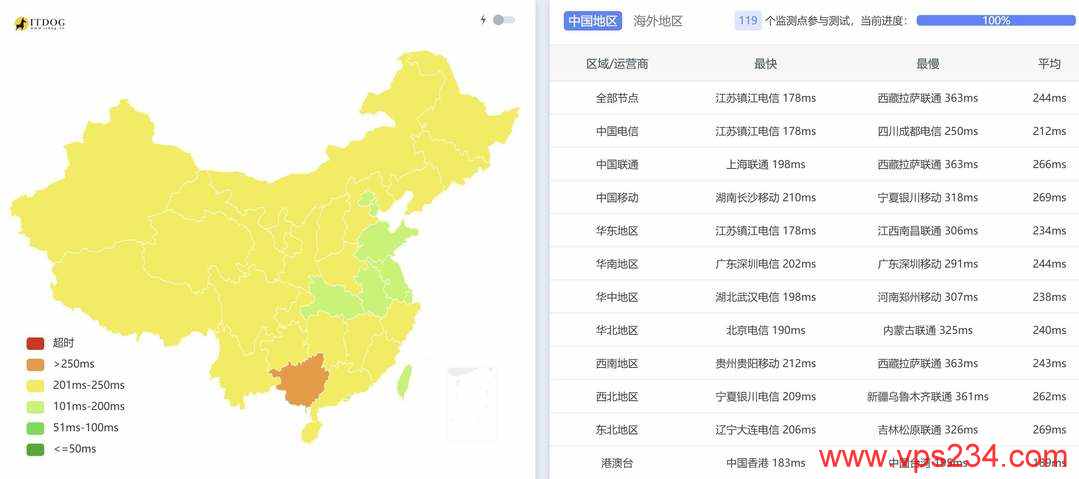Screen dimensions: 1079x479
Task: Select the 中国联通 row
Action: (x=814, y=164)
